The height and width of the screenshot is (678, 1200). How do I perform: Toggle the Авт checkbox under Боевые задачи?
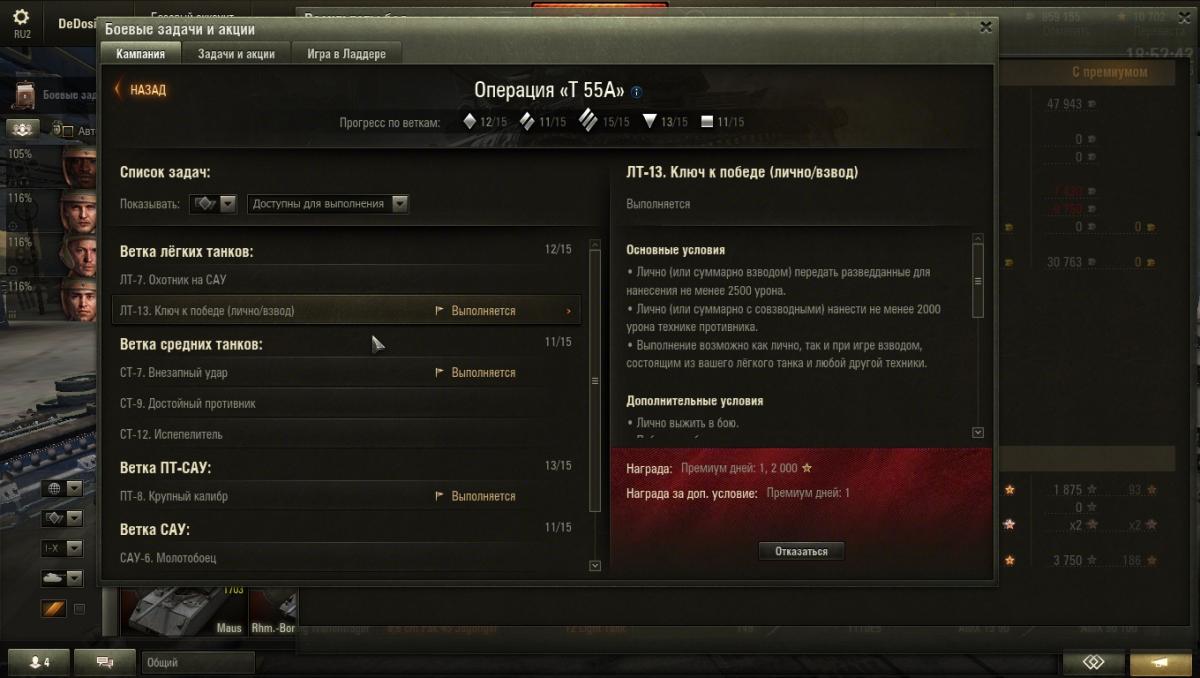69,130
